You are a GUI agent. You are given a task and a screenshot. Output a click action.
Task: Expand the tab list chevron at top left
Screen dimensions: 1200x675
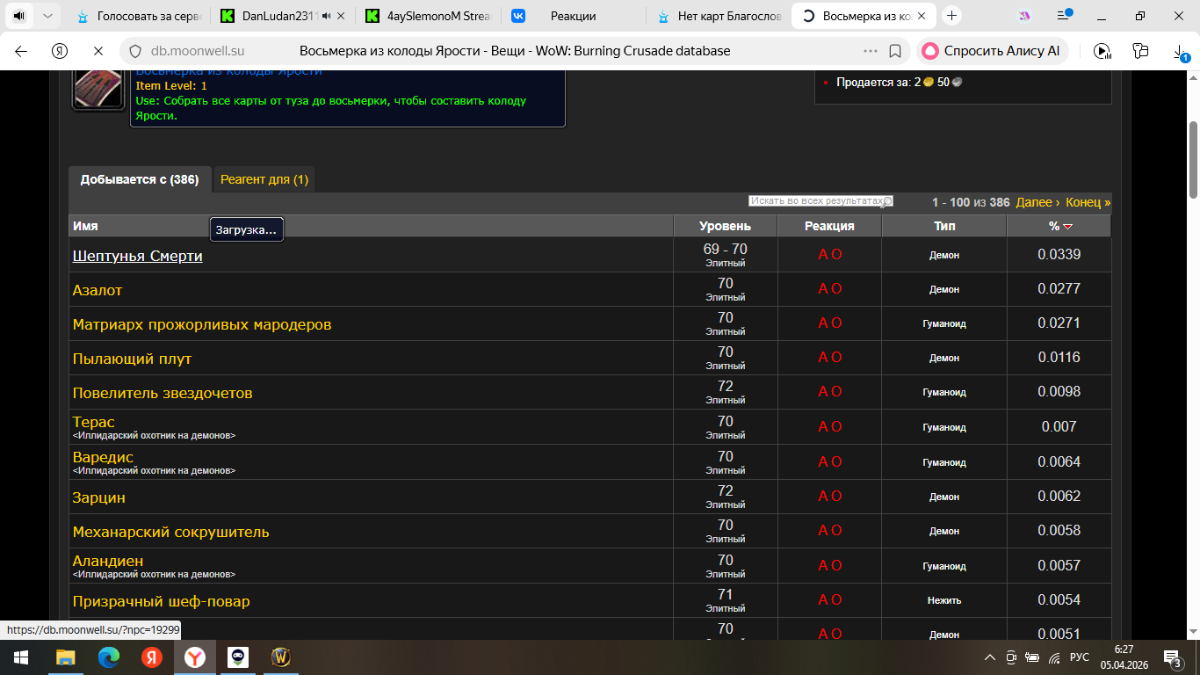(48, 16)
